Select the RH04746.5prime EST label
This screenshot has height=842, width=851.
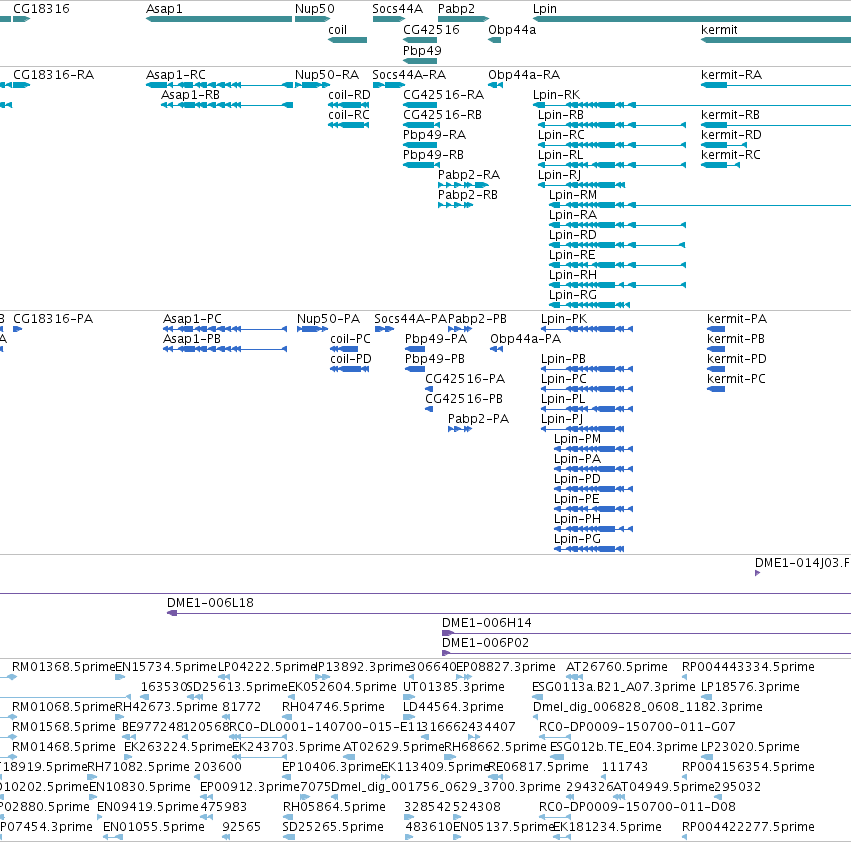pyautogui.click(x=333, y=707)
